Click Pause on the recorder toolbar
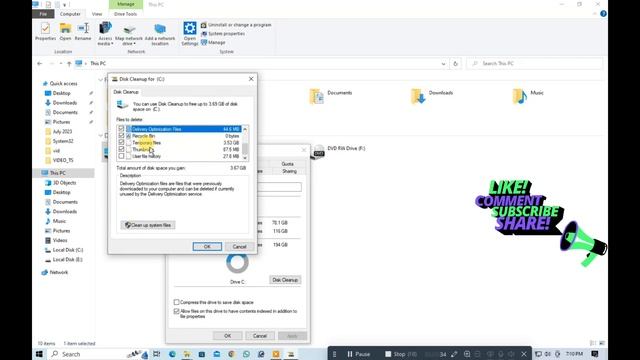 click(x=359, y=354)
